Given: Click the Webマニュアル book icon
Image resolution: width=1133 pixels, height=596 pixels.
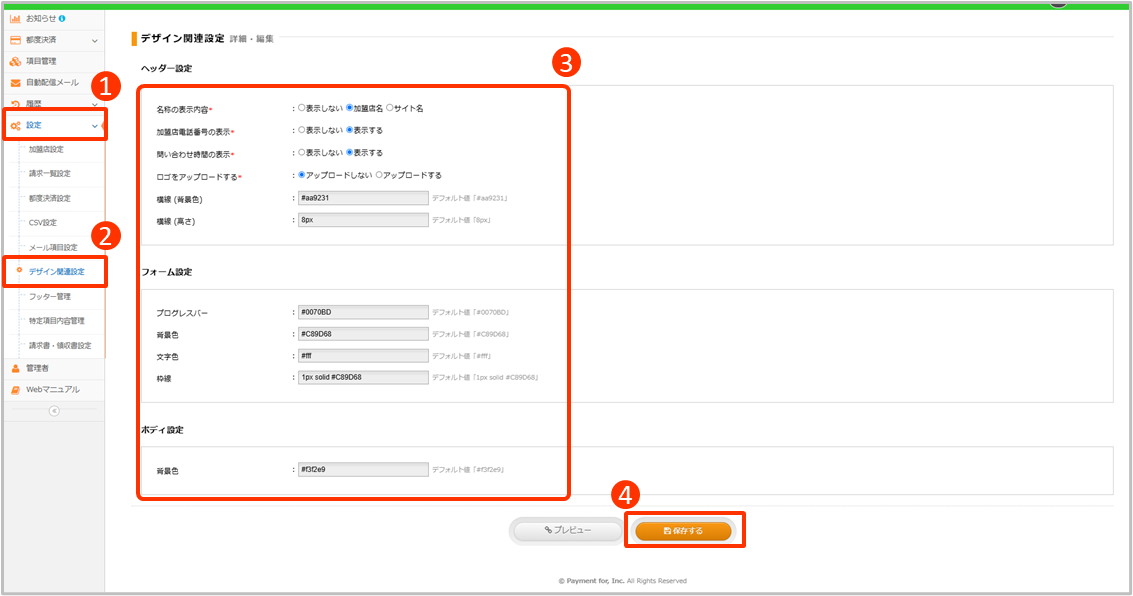Looking at the screenshot, I should click(x=15, y=389).
